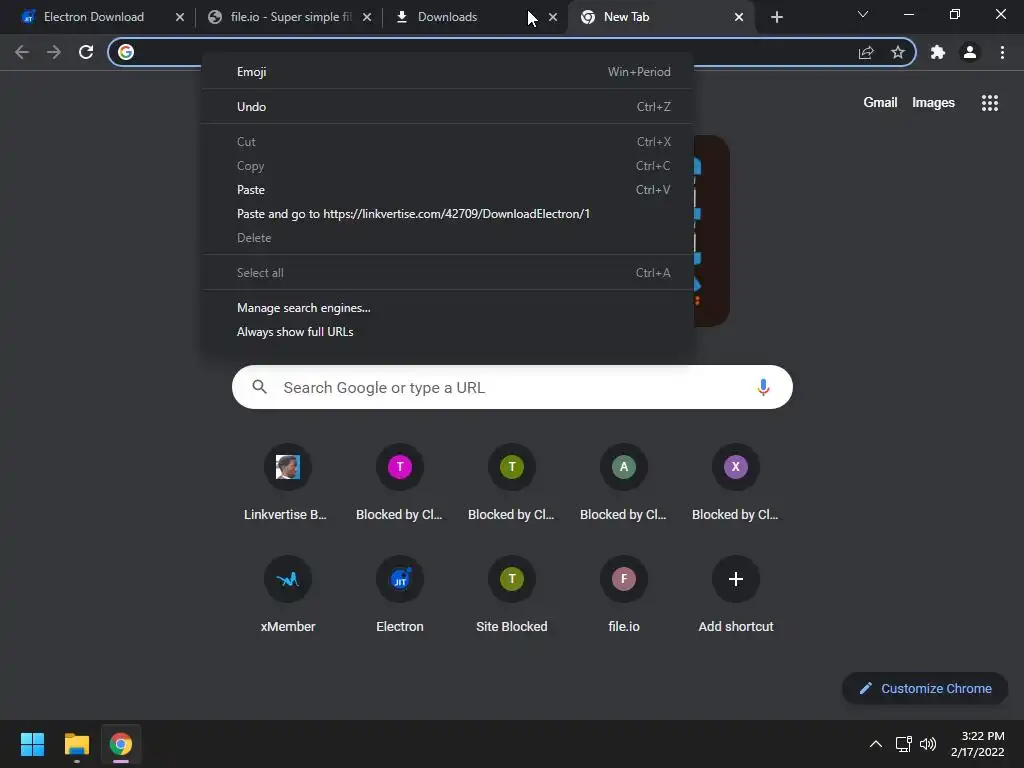
Task: Click the browser Back arrow
Action: point(22,52)
